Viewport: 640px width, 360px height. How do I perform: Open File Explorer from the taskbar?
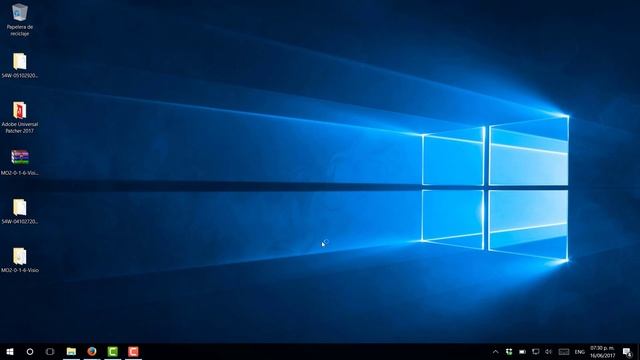coord(71,351)
